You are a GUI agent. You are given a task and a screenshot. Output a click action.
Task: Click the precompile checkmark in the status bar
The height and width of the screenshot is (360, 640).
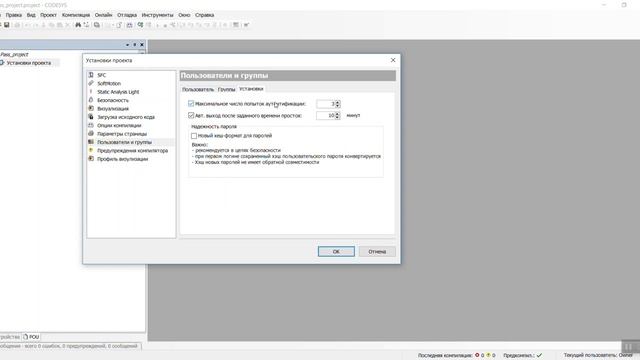pos(539,355)
